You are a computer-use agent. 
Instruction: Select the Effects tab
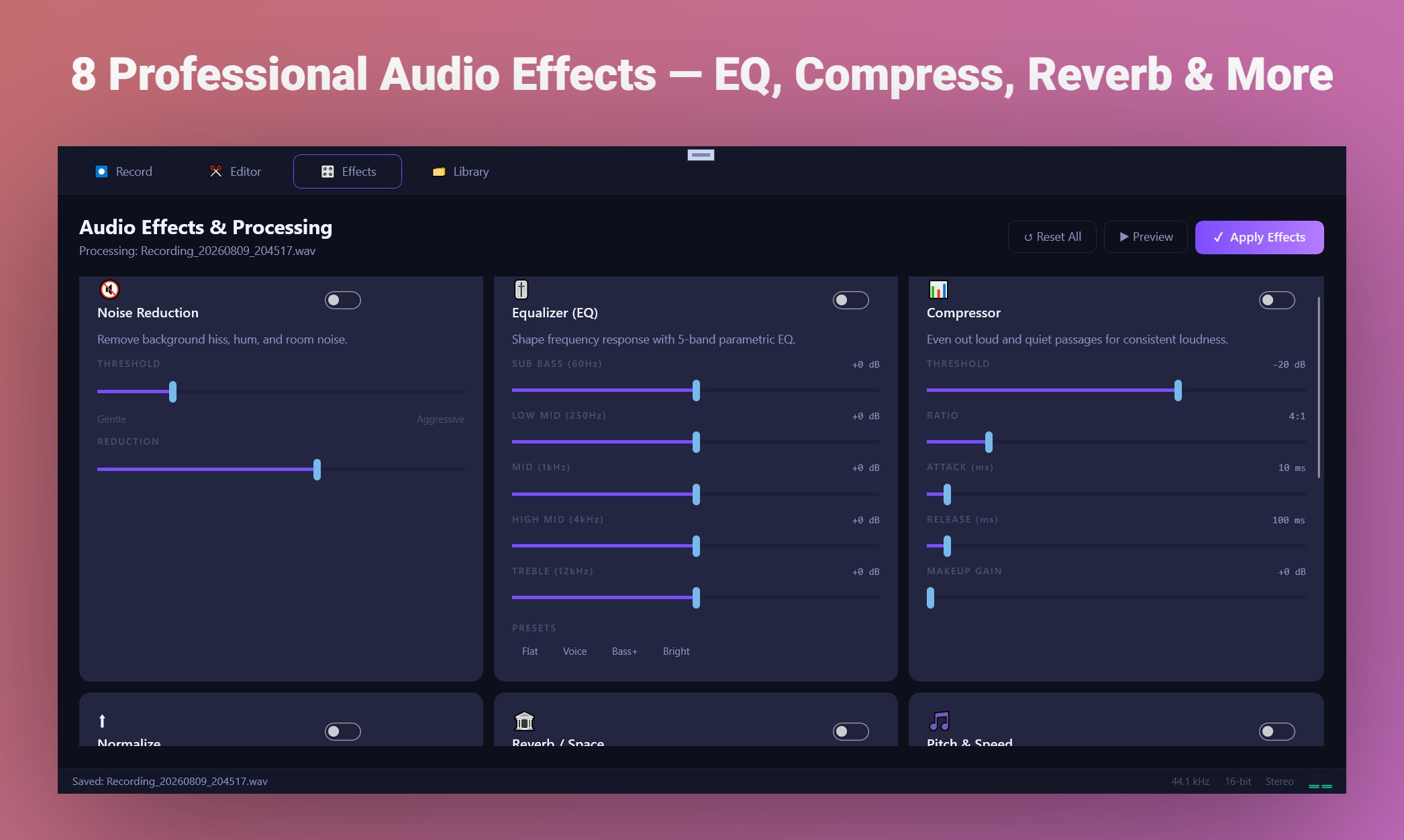coord(348,172)
